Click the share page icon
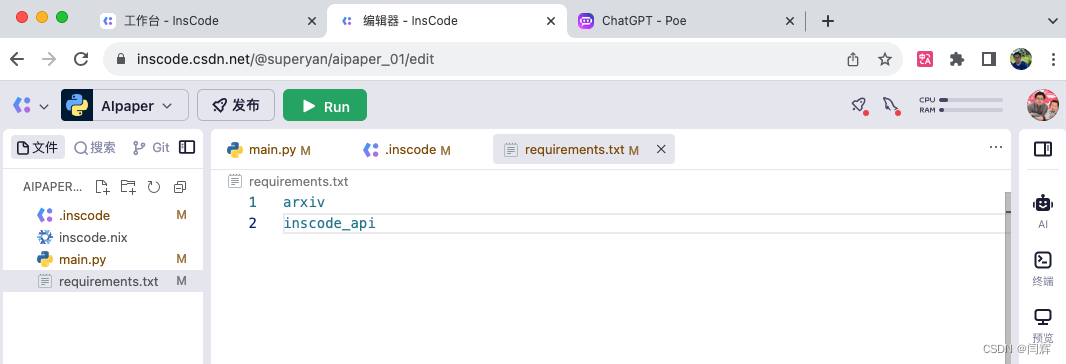This screenshot has width=1066, height=364. [x=853, y=59]
